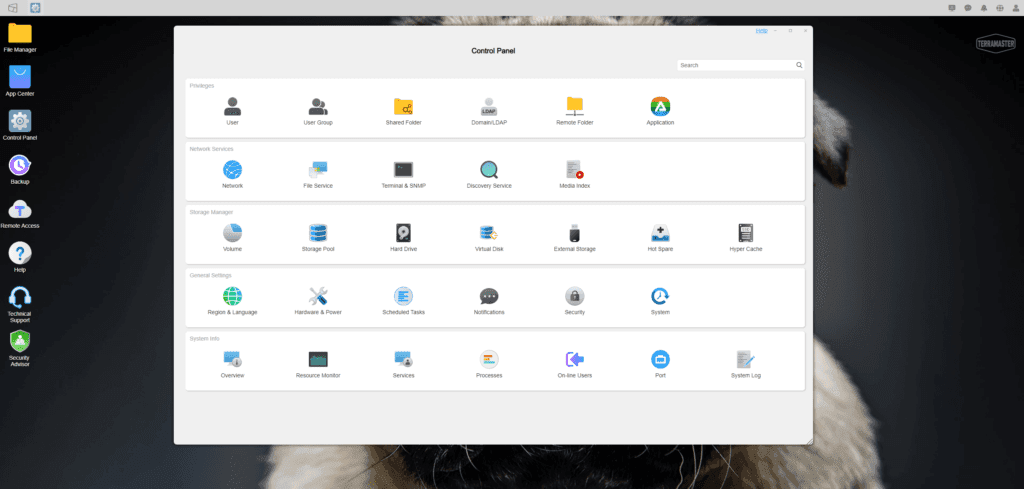This screenshot has width=1024, height=489.
Task: Click the Control Panel search field
Action: click(x=735, y=65)
